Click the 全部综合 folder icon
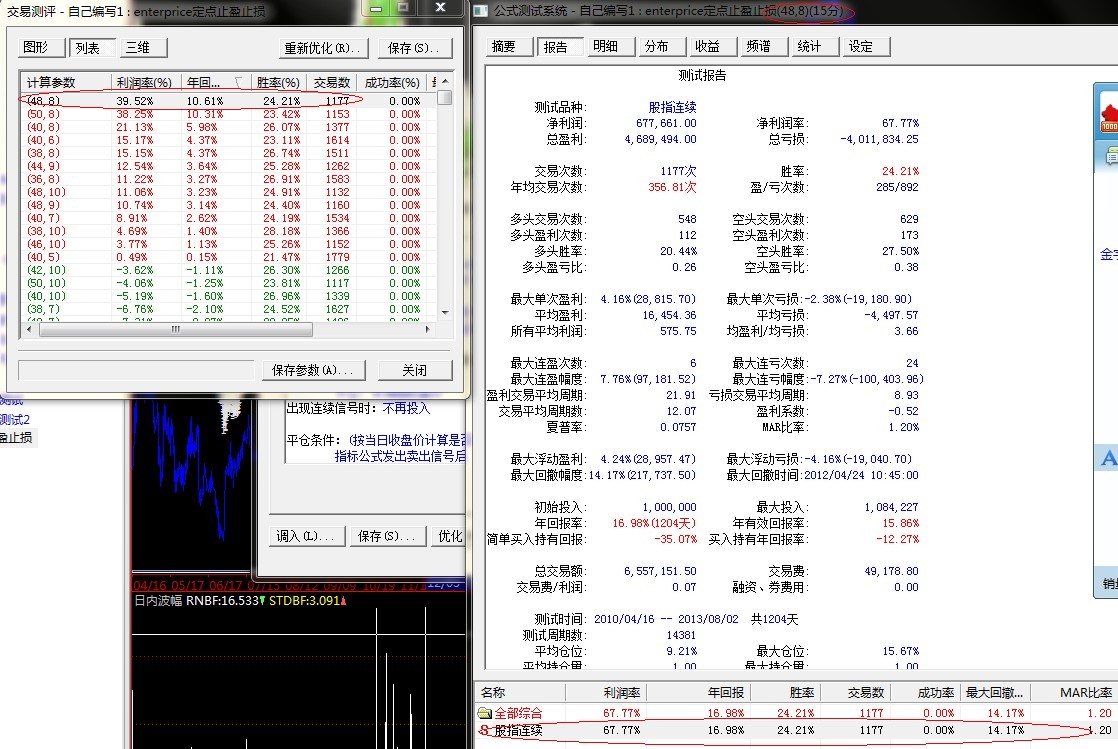This screenshot has width=1118, height=749. point(485,713)
